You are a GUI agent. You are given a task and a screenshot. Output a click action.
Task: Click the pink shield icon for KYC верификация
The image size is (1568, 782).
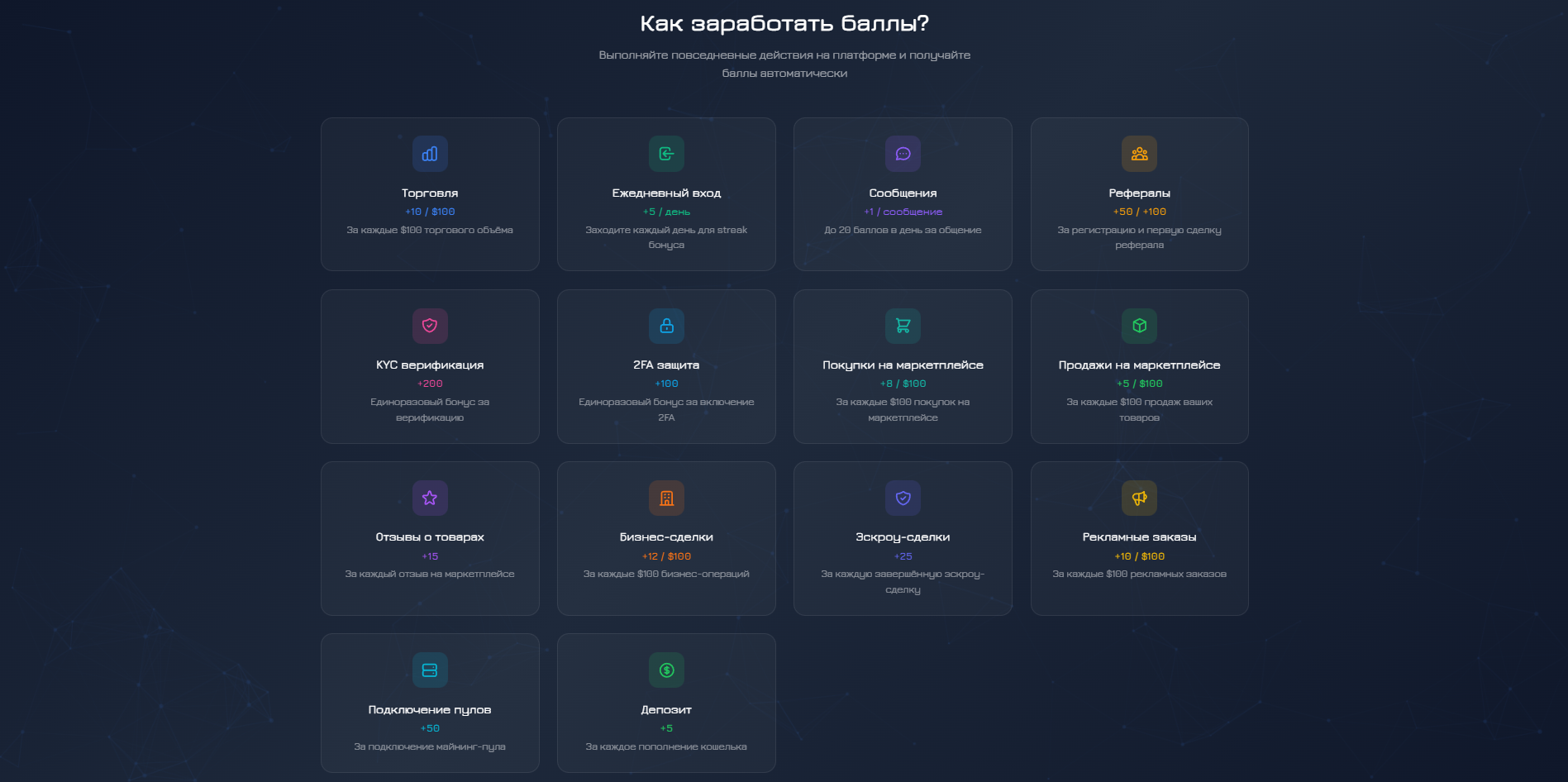[430, 326]
